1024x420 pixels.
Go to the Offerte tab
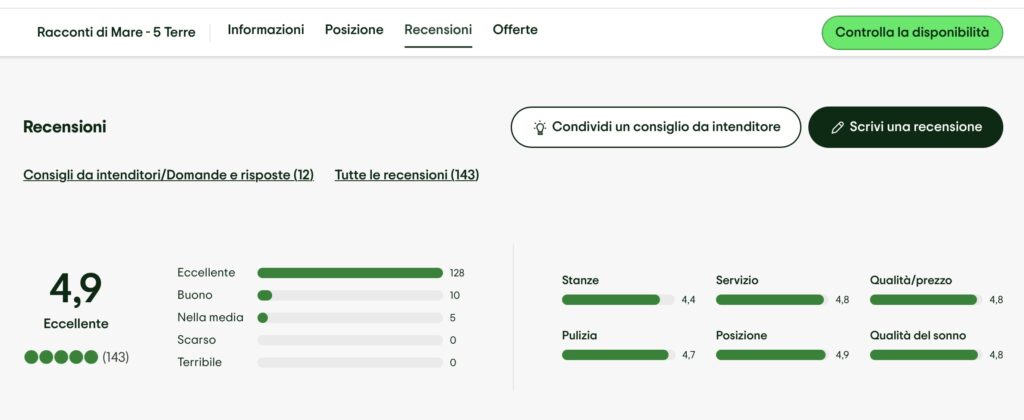(x=515, y=30)
